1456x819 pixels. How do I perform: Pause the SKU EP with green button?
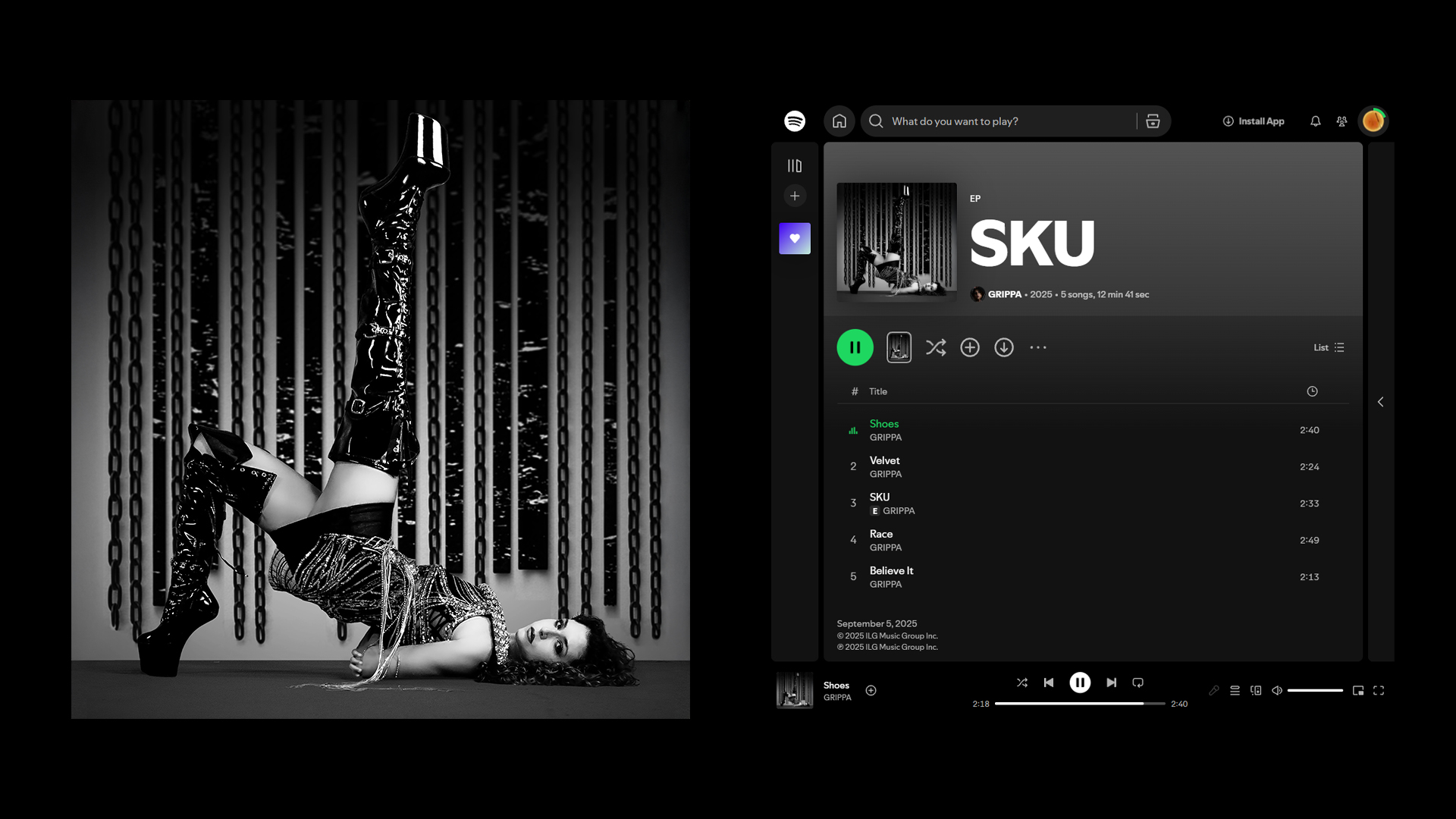855,347
